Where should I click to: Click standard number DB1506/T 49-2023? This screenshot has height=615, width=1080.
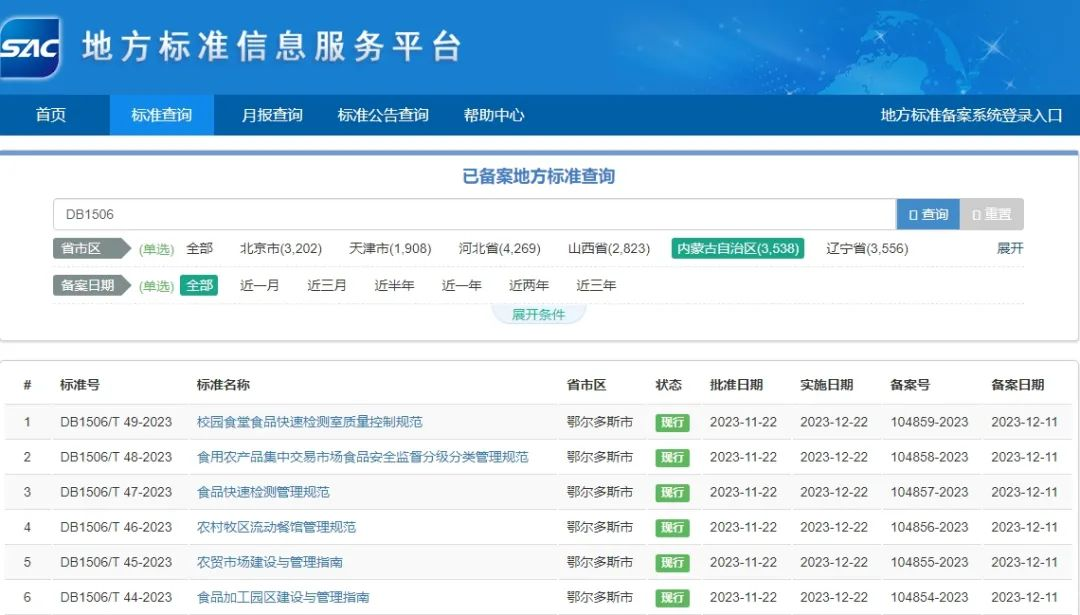[116, 421]
